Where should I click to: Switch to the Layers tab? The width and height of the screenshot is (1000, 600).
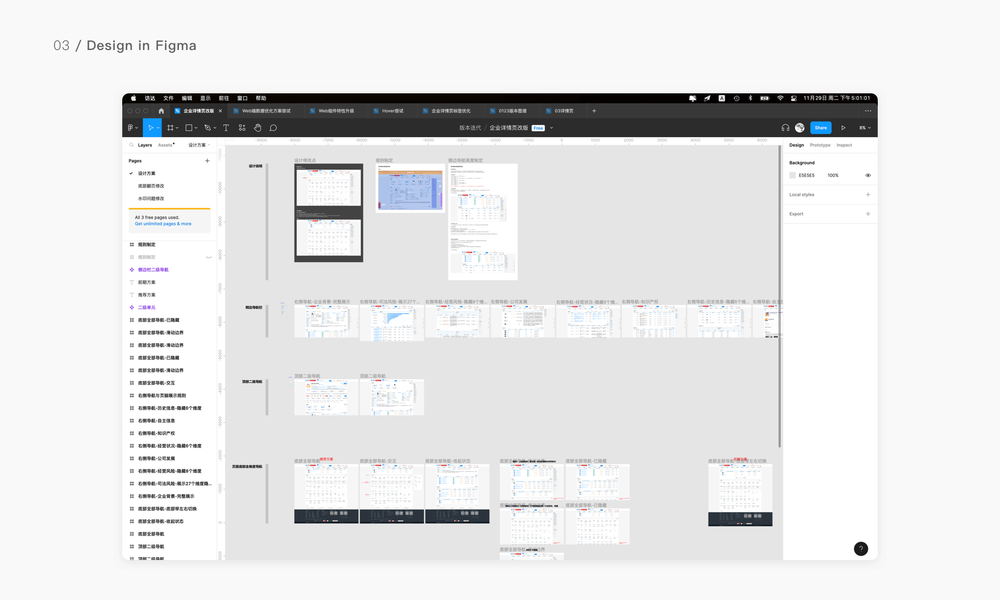[145, 145]
